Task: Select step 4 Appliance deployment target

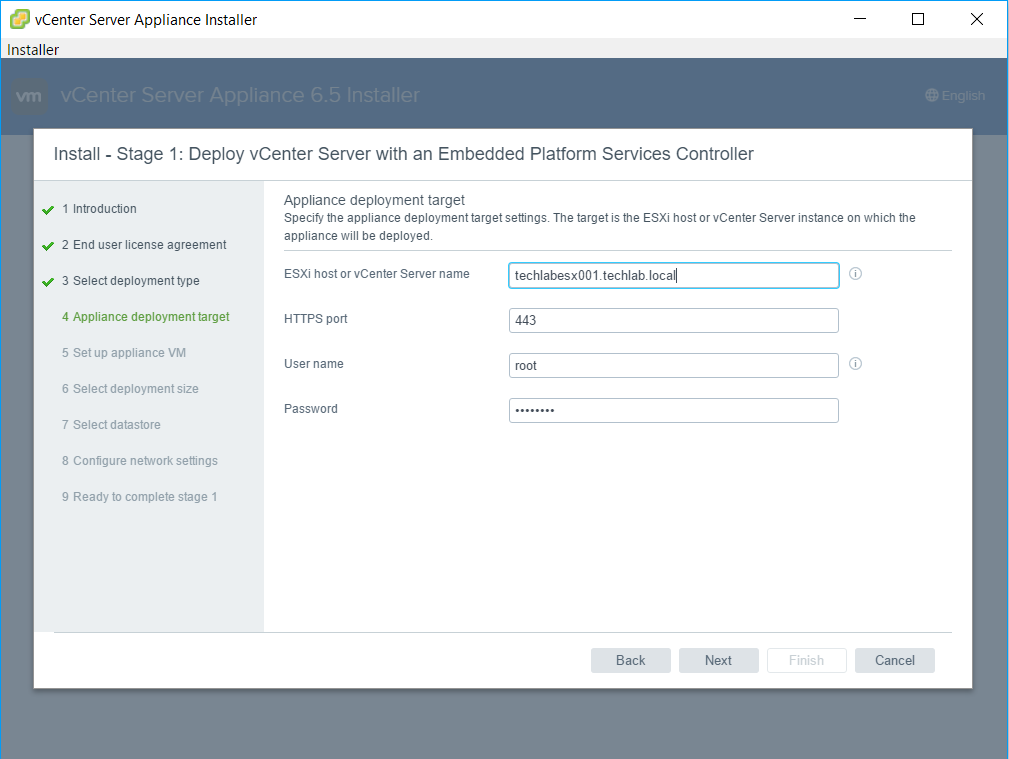Action: click(x=145, y=317)
